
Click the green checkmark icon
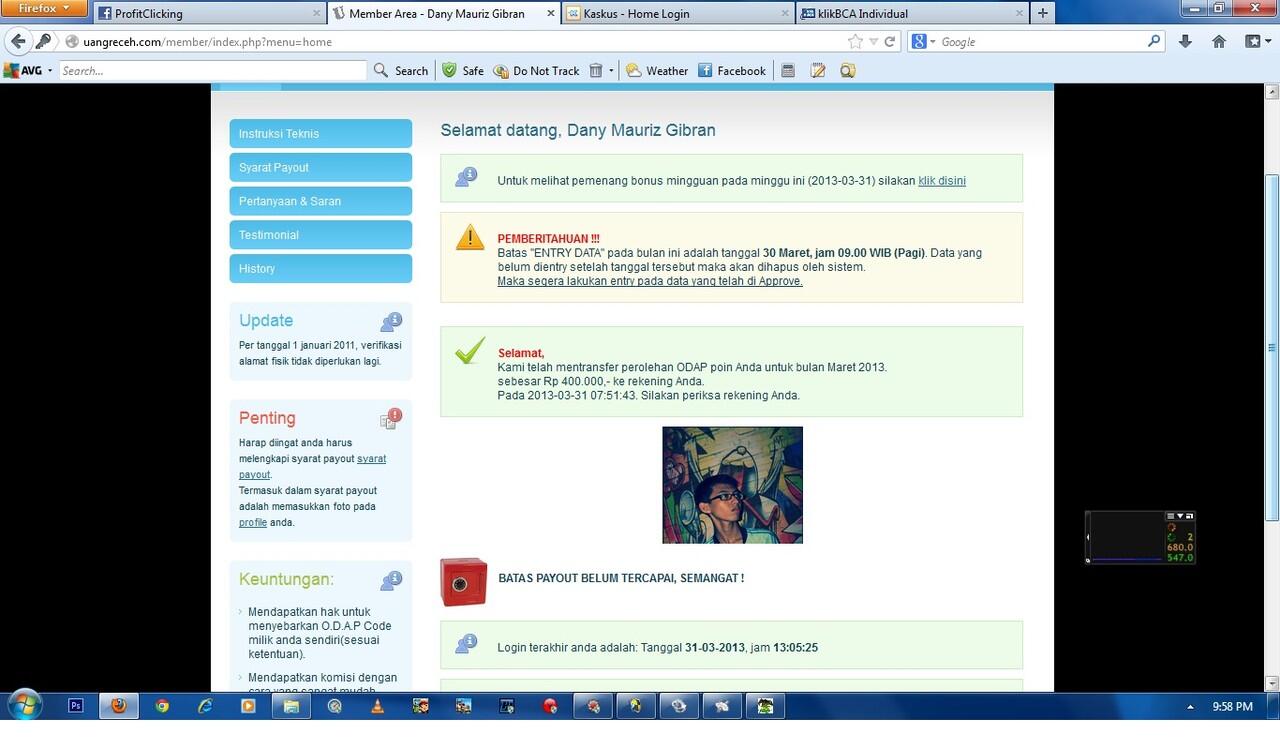[470, 350]
